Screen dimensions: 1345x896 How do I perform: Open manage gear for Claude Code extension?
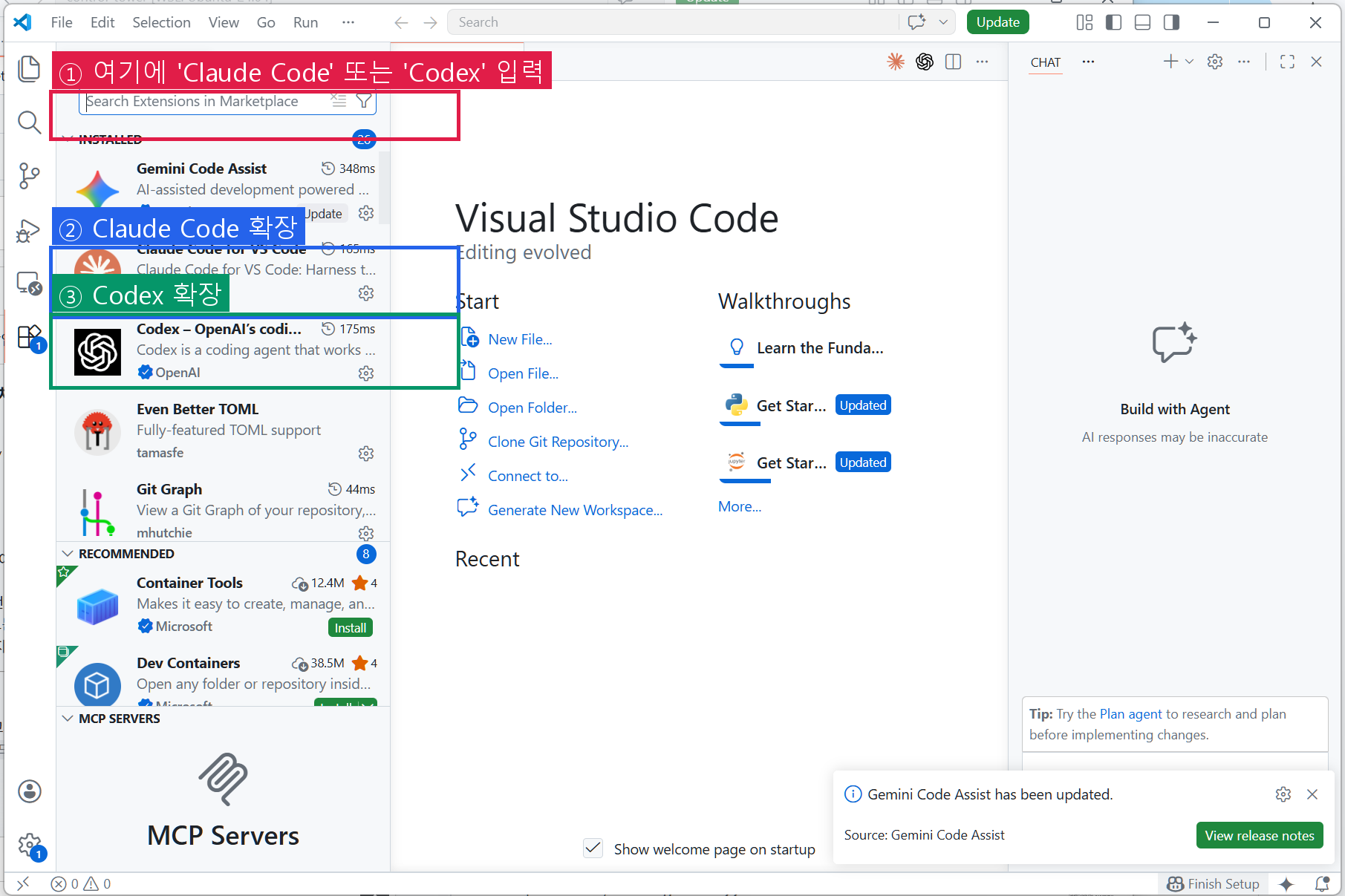pos(366,293)
